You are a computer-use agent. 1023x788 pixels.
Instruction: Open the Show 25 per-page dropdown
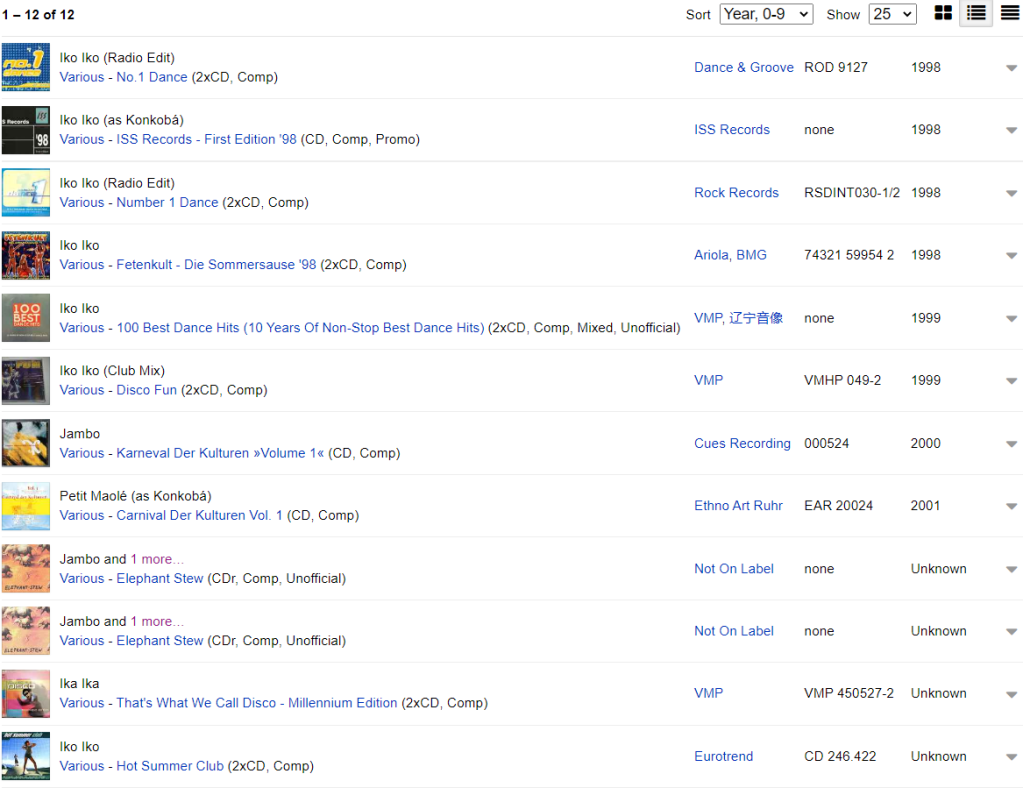892,14
